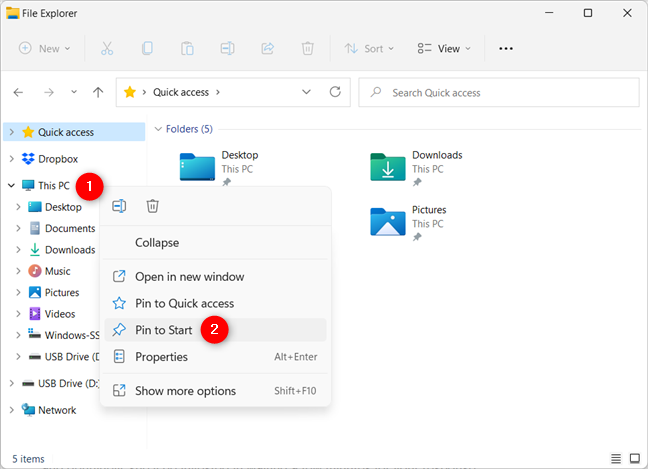Switch to large thumbnails view in status bar
The width and height of the screenshot is (648, 469).
pos(634,458)
